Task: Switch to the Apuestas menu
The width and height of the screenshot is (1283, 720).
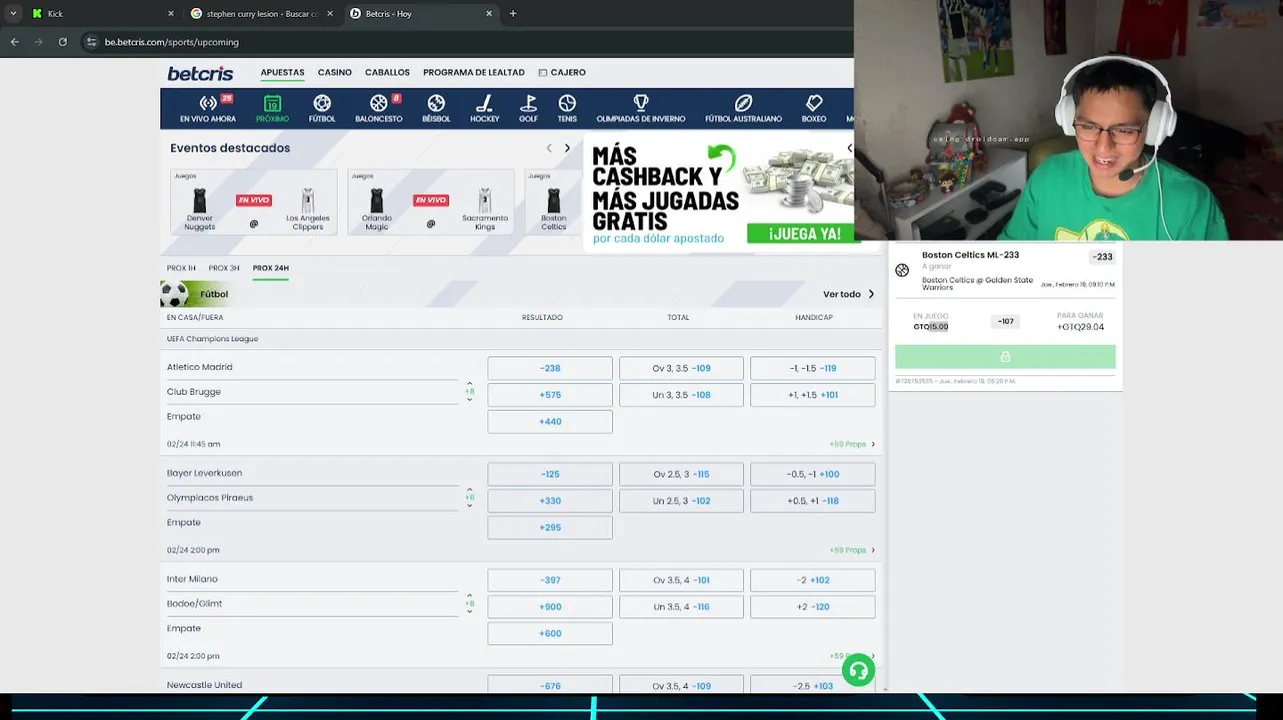Action: 282,73
